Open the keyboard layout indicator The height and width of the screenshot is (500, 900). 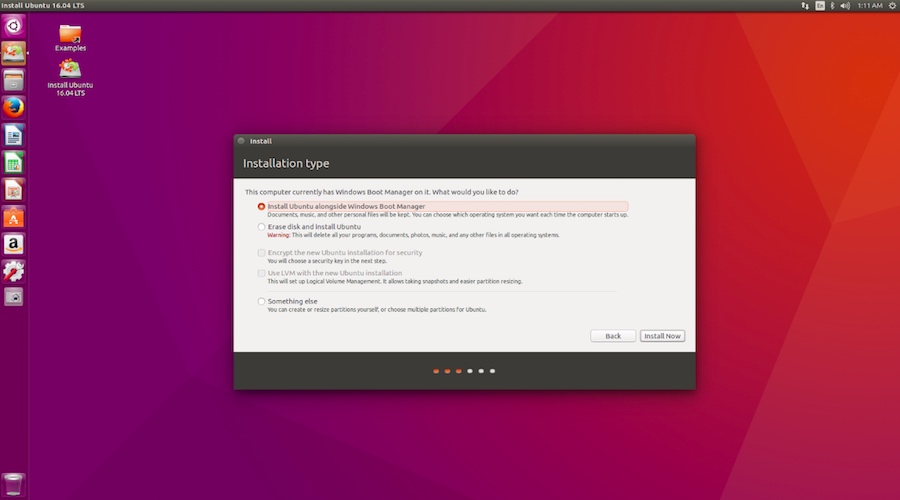click(x=820, y=6)
